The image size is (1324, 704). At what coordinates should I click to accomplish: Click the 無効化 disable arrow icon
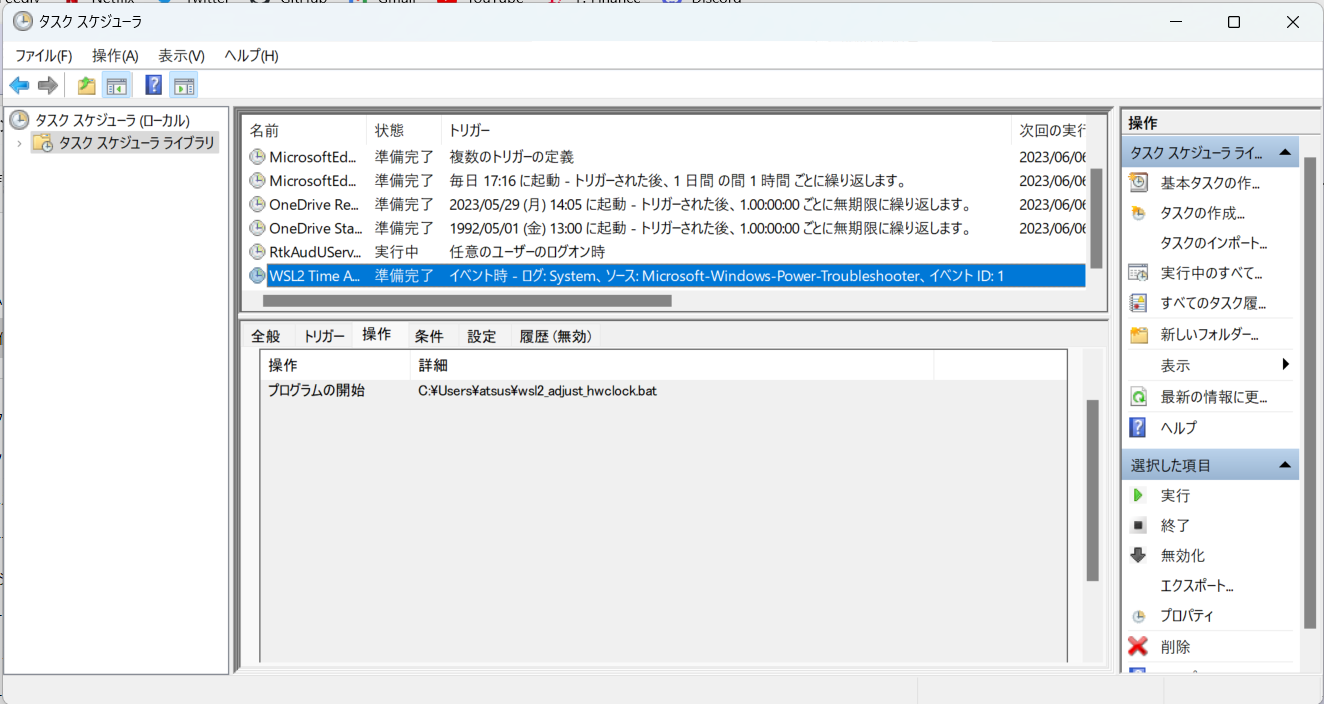[1138, 556]
